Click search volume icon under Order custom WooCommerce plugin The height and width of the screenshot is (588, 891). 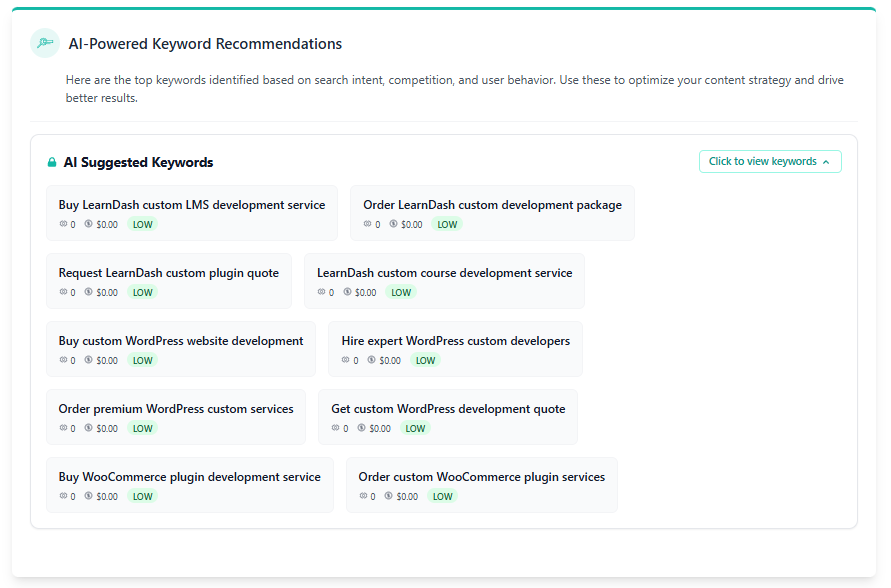(363, 496)
